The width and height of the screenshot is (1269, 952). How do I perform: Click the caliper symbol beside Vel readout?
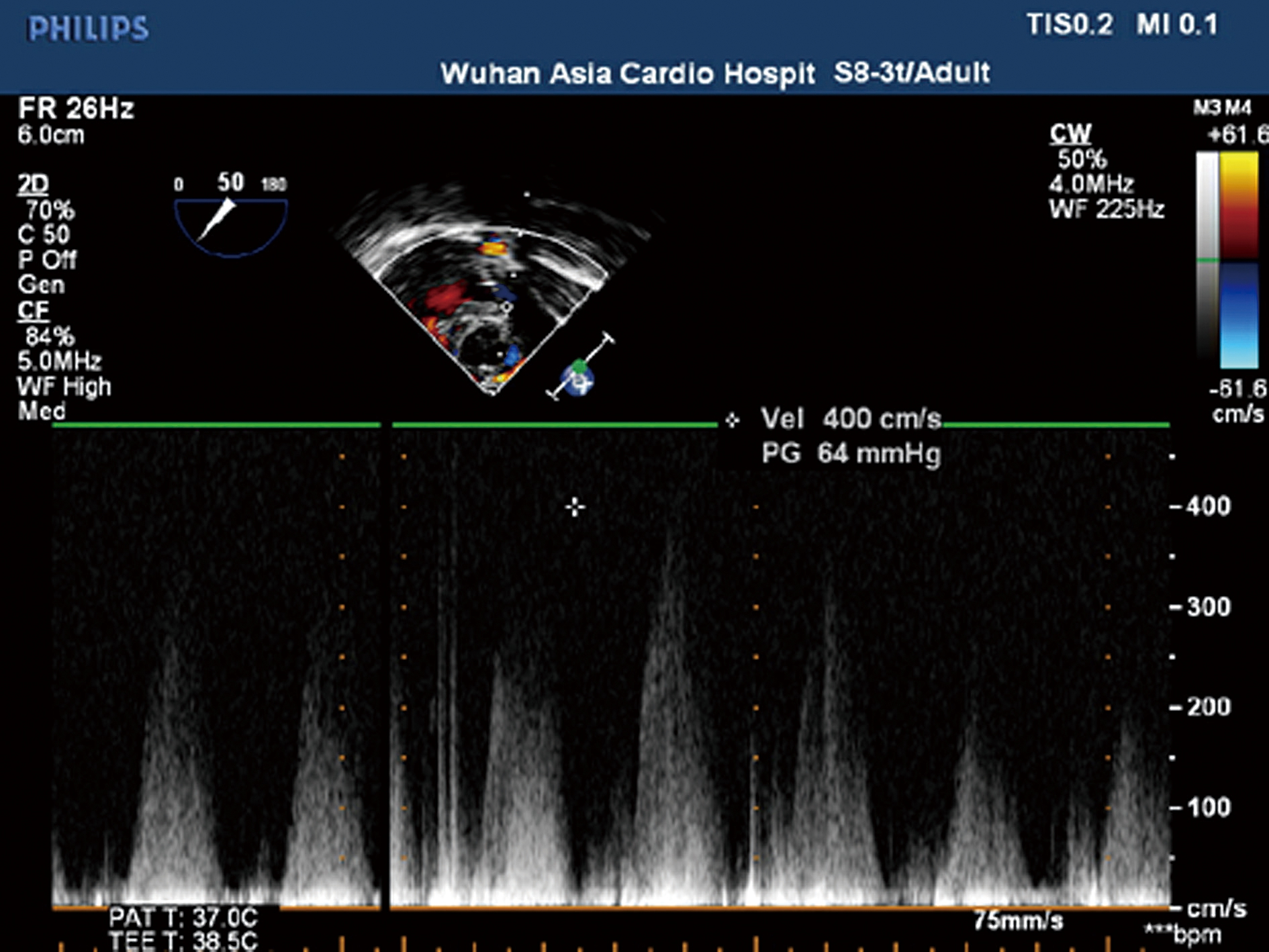tap(732, 420)
